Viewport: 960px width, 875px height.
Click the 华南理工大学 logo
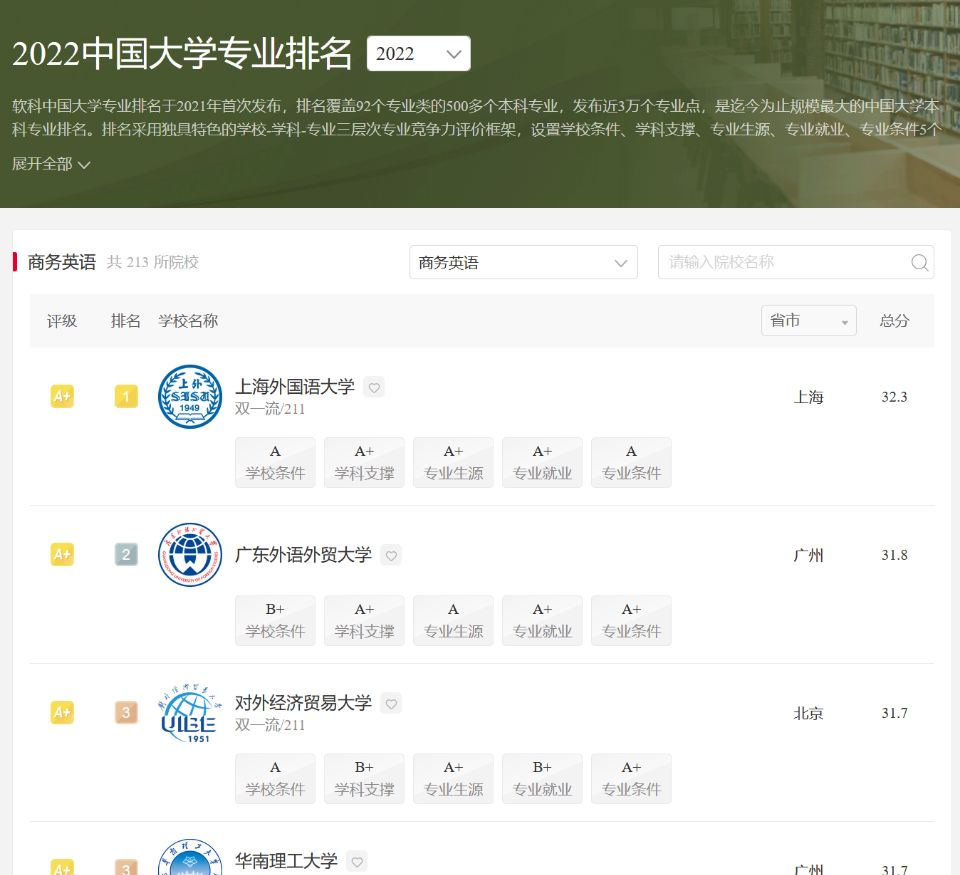[190, 857]
